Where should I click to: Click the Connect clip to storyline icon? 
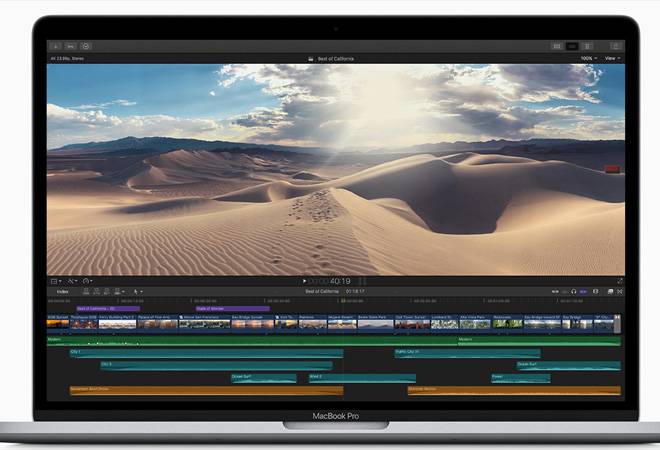(x=86, y=291)
